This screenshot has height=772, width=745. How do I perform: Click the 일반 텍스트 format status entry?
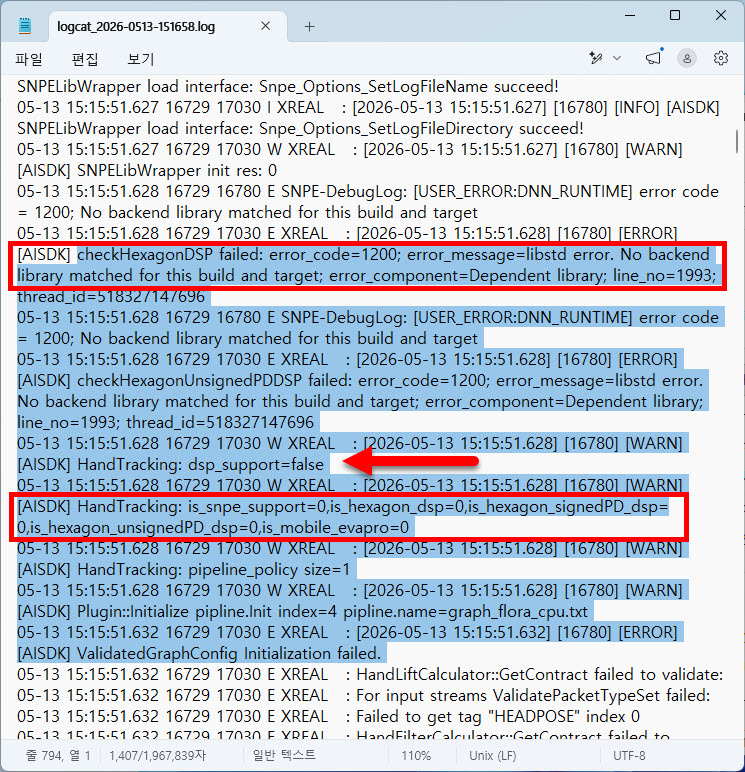pyautogui.click(x=284, y=755)
